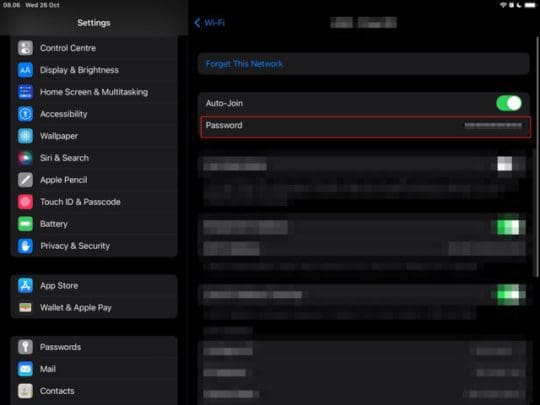Open Home Screen & Multitasking settings
This screenshot has width=540, height=405.
[x=94, y=92]
